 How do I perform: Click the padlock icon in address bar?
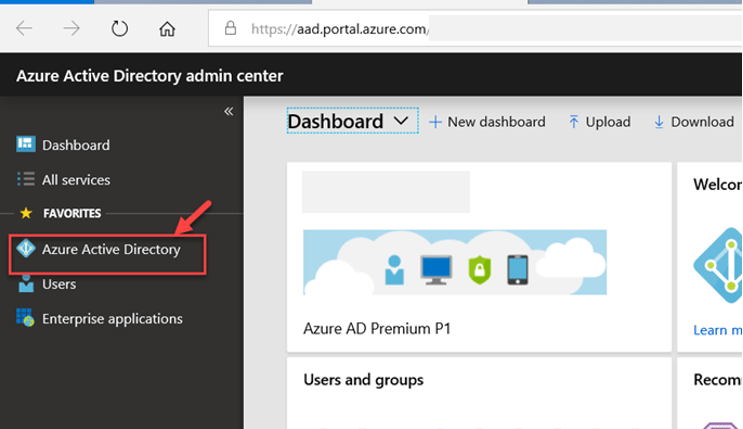230,28
